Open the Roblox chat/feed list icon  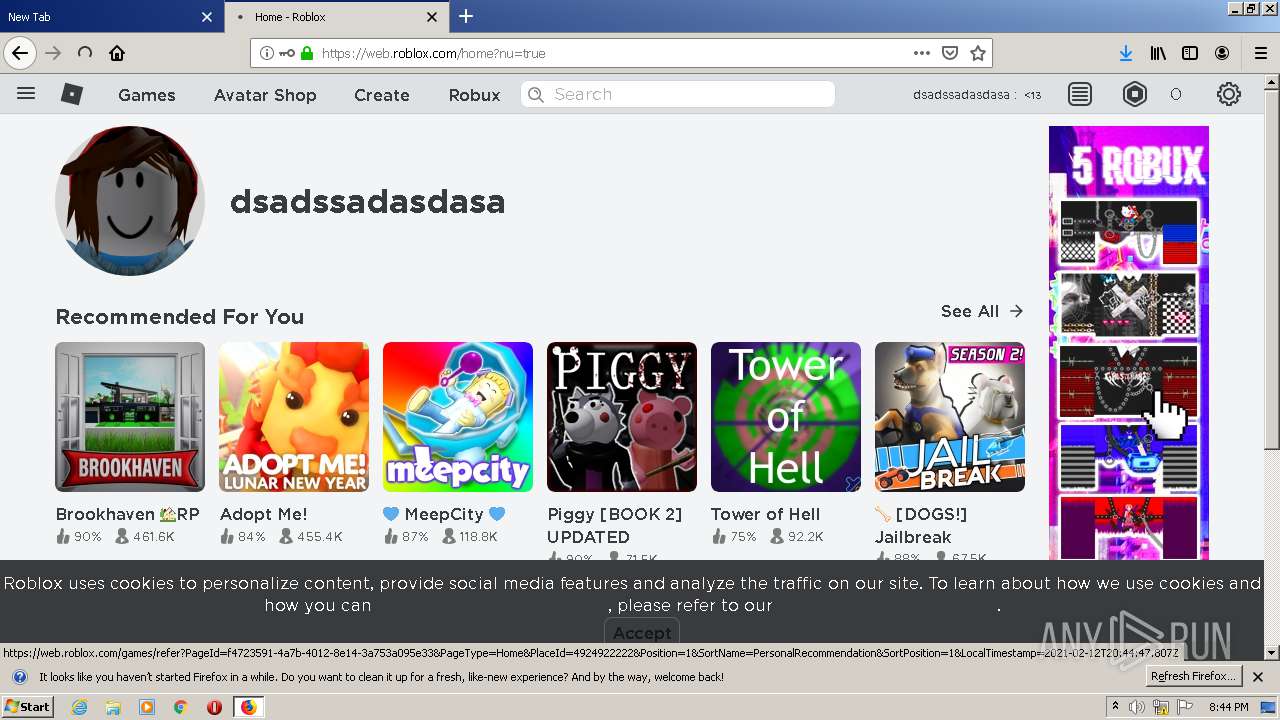coord(1080,94)
